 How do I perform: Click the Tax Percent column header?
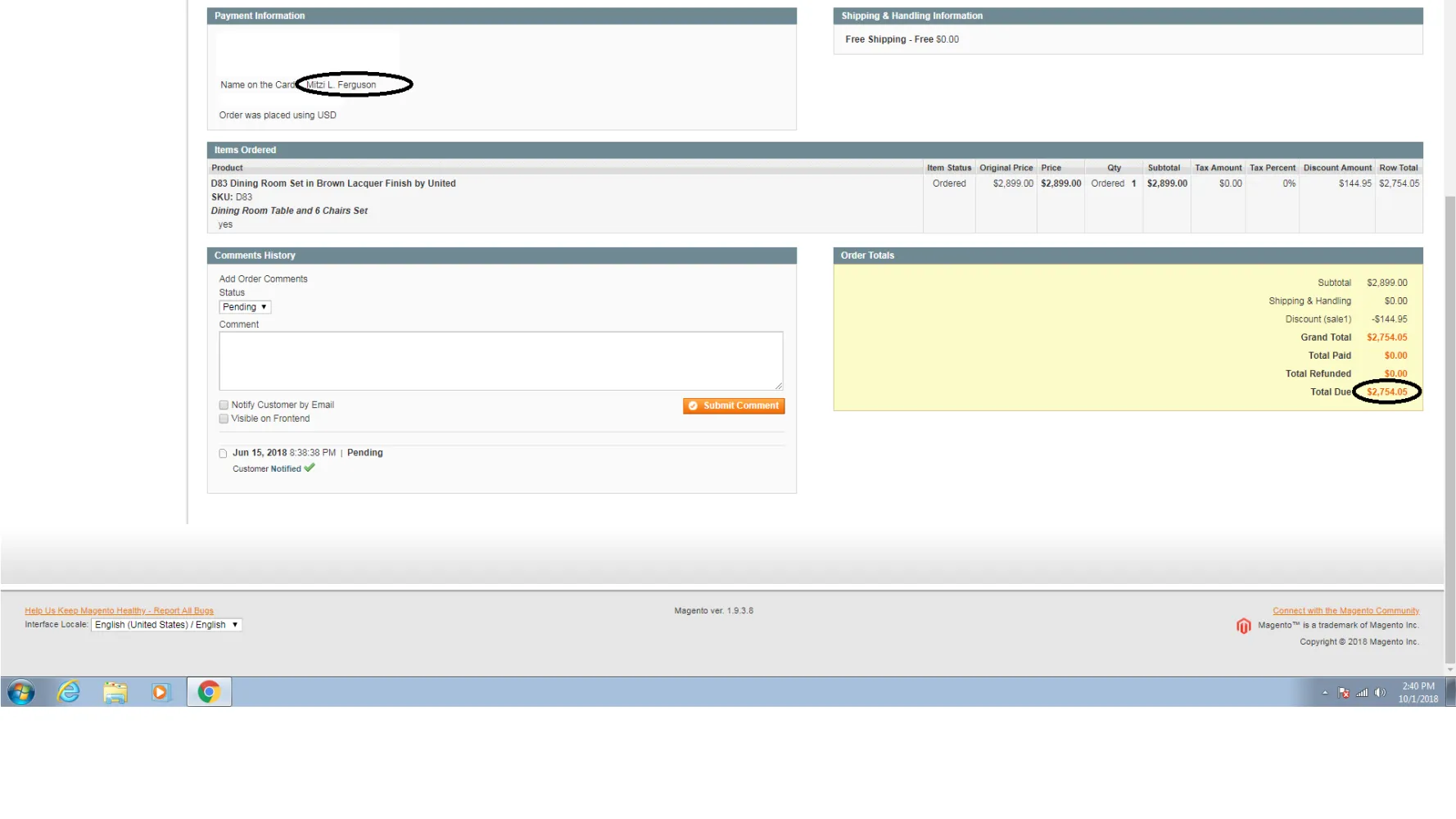click(1272, 168)
